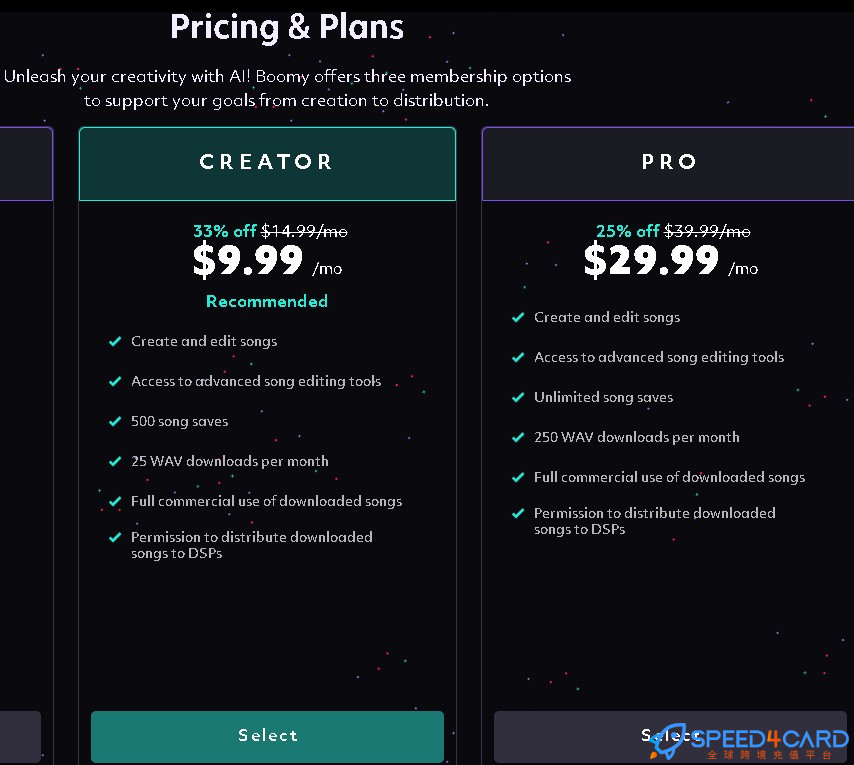Click the '33% off' discount text

(x=225, y=231)
